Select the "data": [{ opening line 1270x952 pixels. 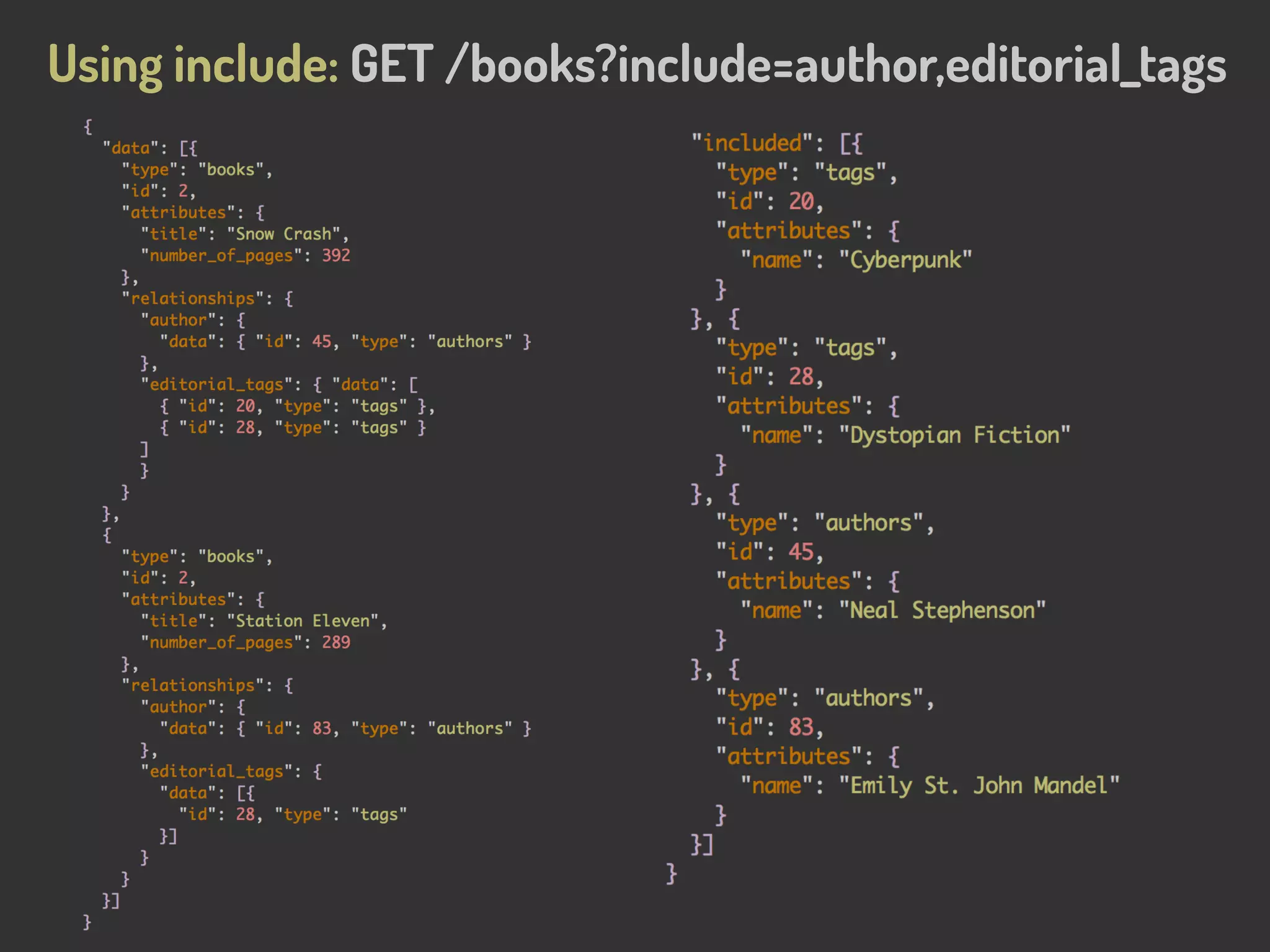[x=150, y=148]
